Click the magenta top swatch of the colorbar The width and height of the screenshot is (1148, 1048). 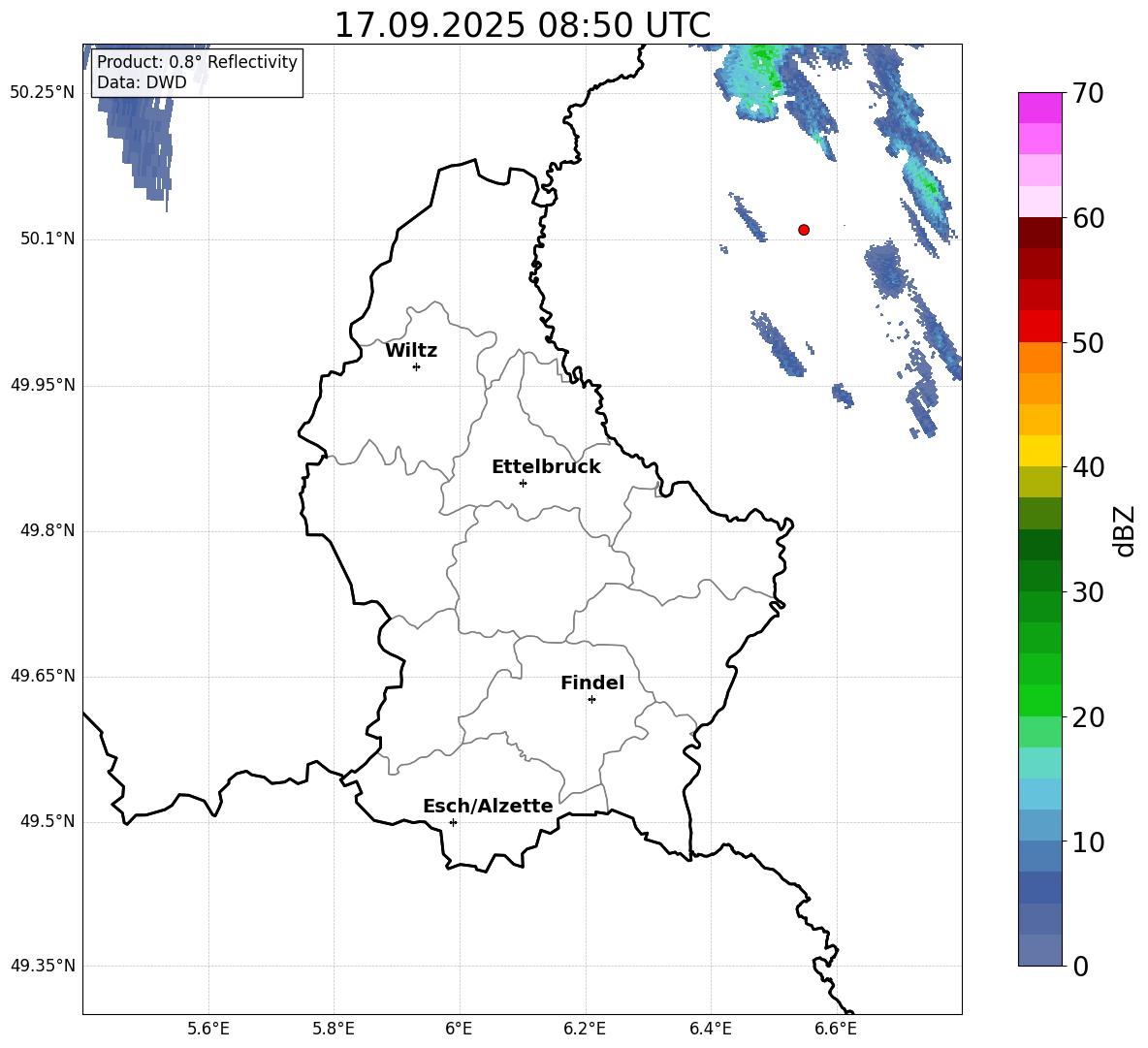pyautogui.click(x=1039, y=109)
